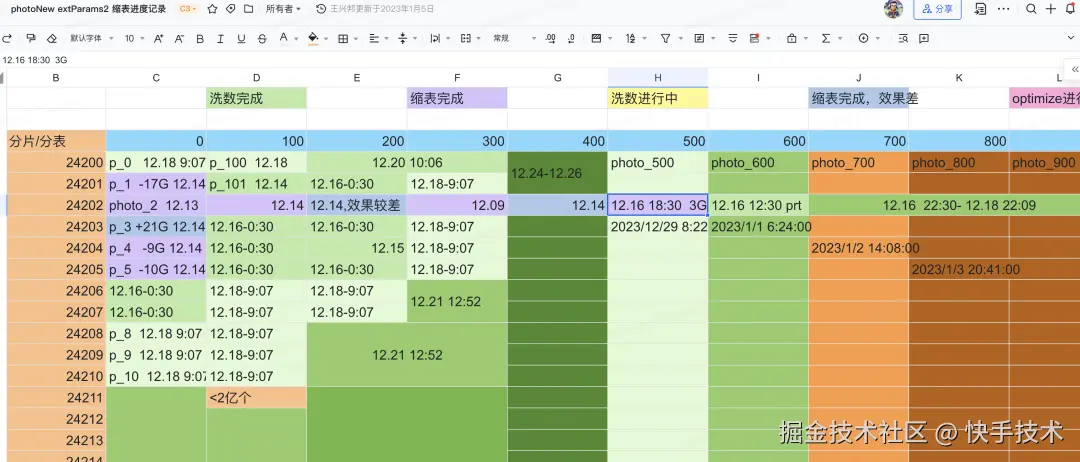Toggle bold formatting
The width and height of the screenshot is (1080, 462).
tap(200, 39)
